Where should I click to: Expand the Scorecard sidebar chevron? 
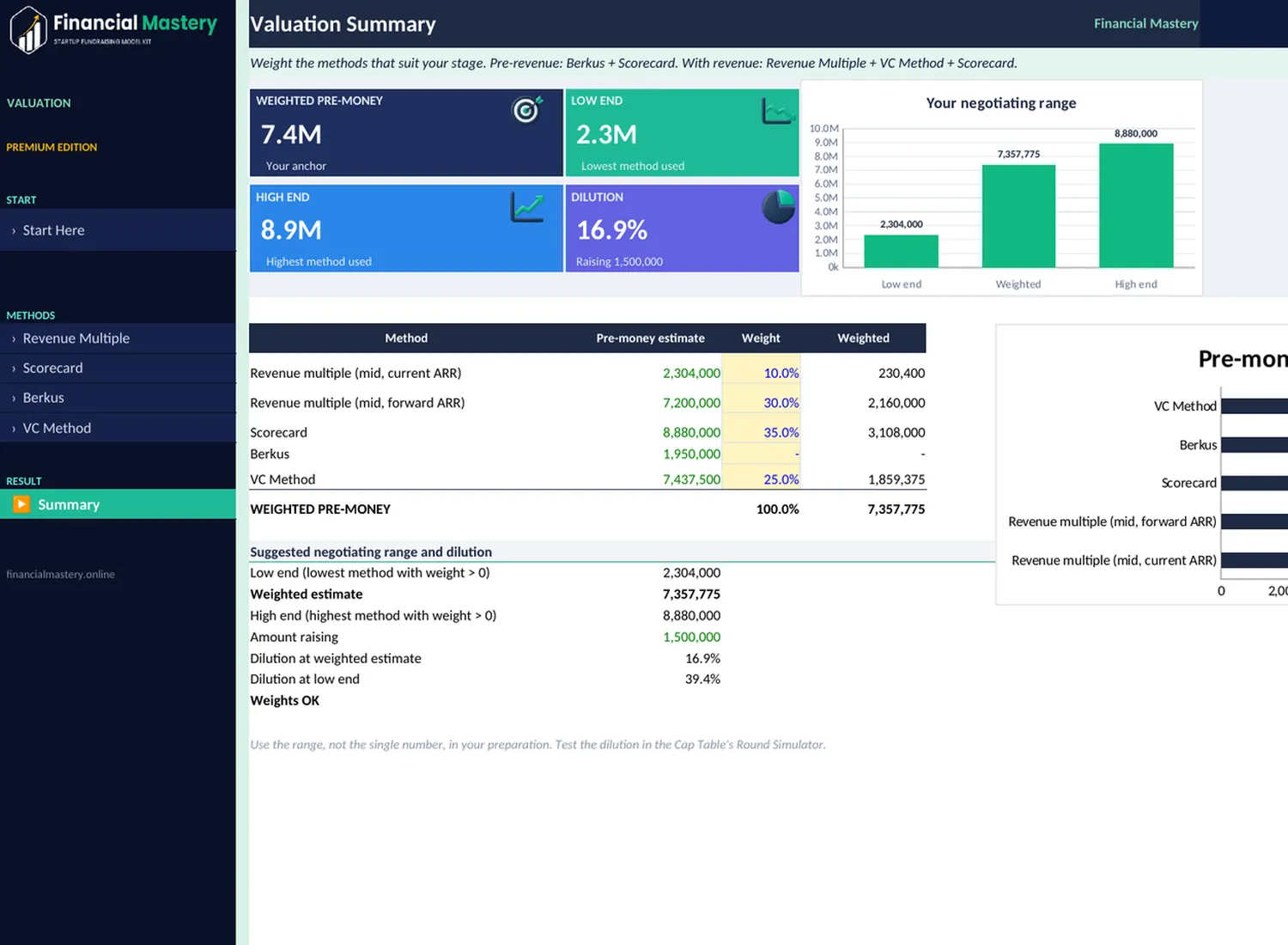pyautogui.click(x=14, y=369)
